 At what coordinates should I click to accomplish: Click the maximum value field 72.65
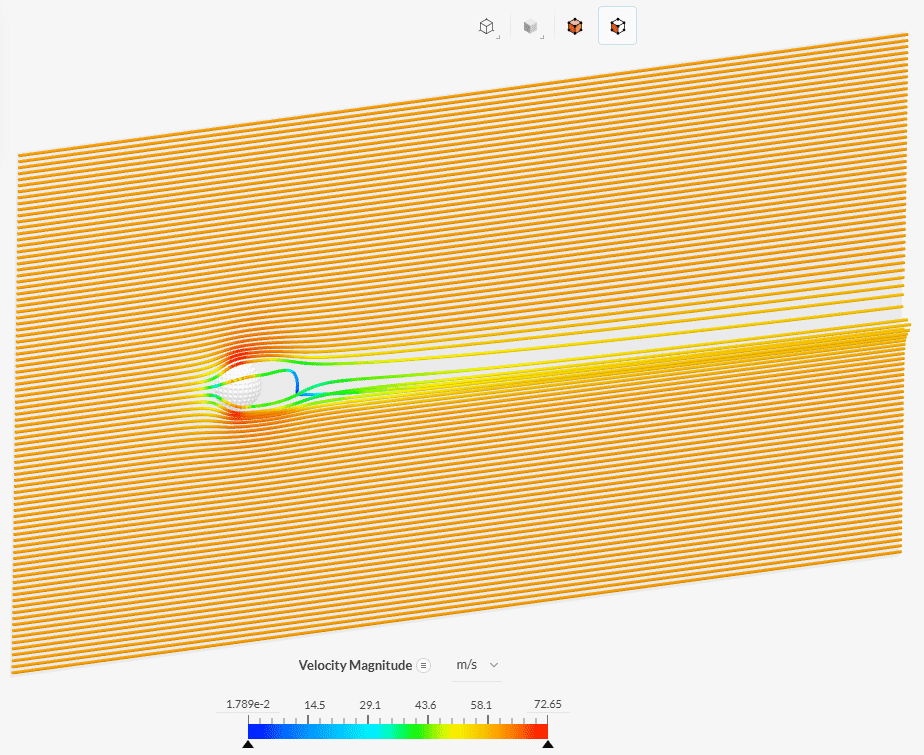point(547,704)
